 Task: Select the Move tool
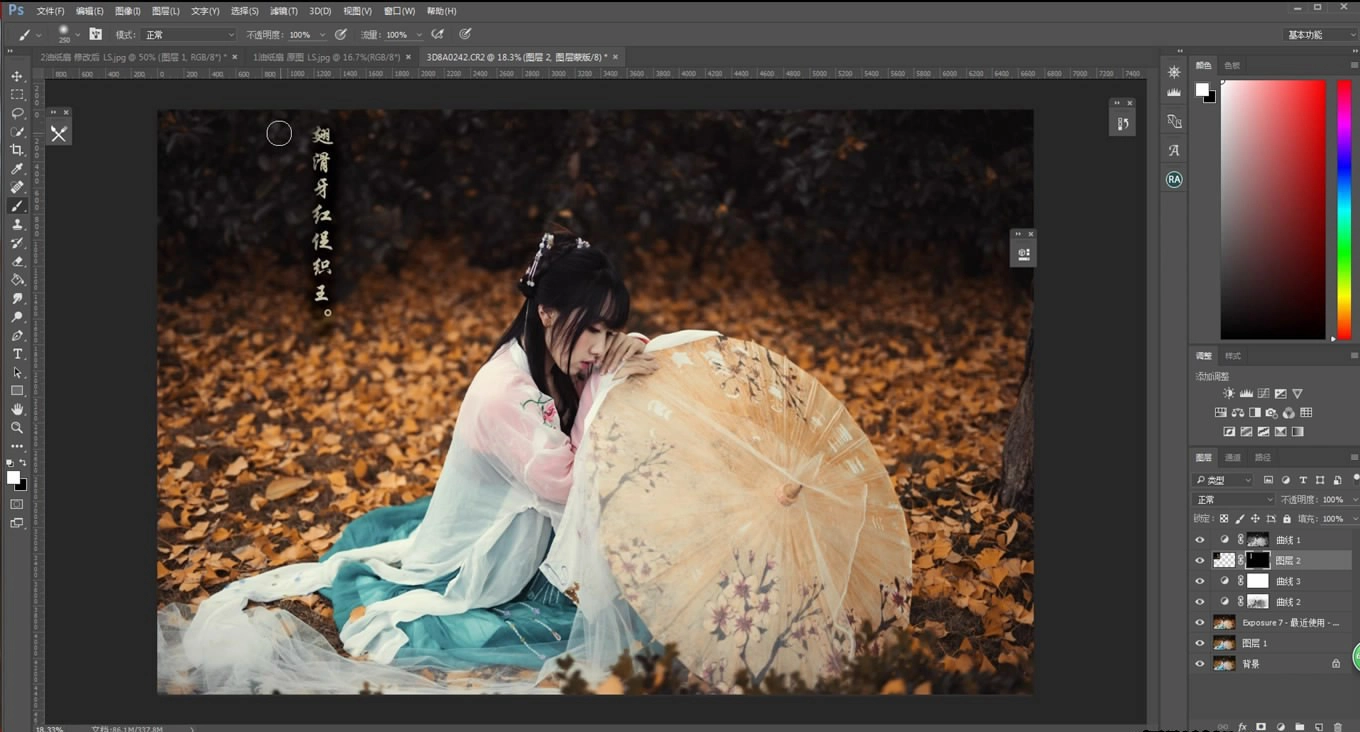coord(17,76)
